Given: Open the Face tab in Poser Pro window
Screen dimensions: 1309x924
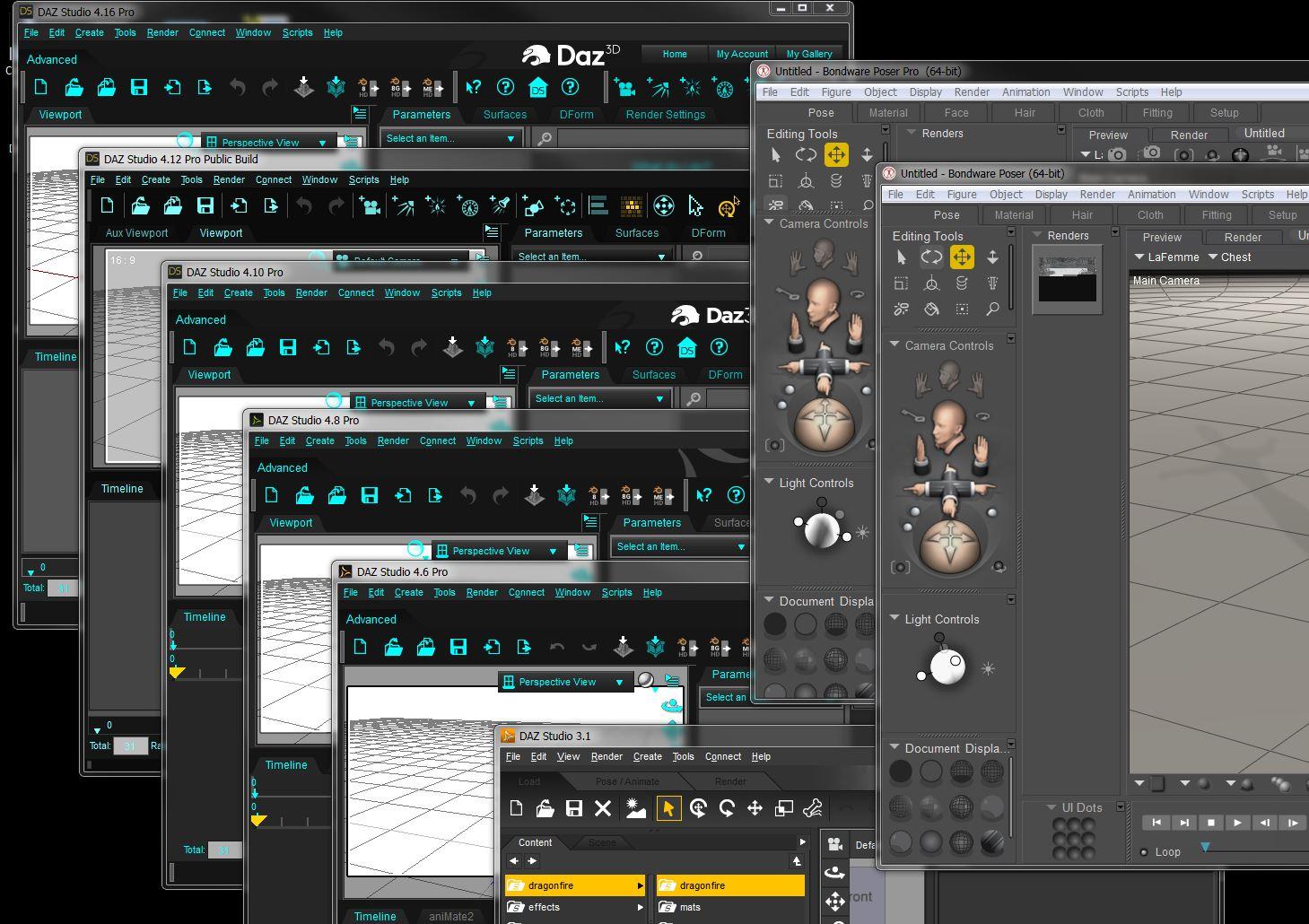Looking at the screenshot, I should (956, 113).
